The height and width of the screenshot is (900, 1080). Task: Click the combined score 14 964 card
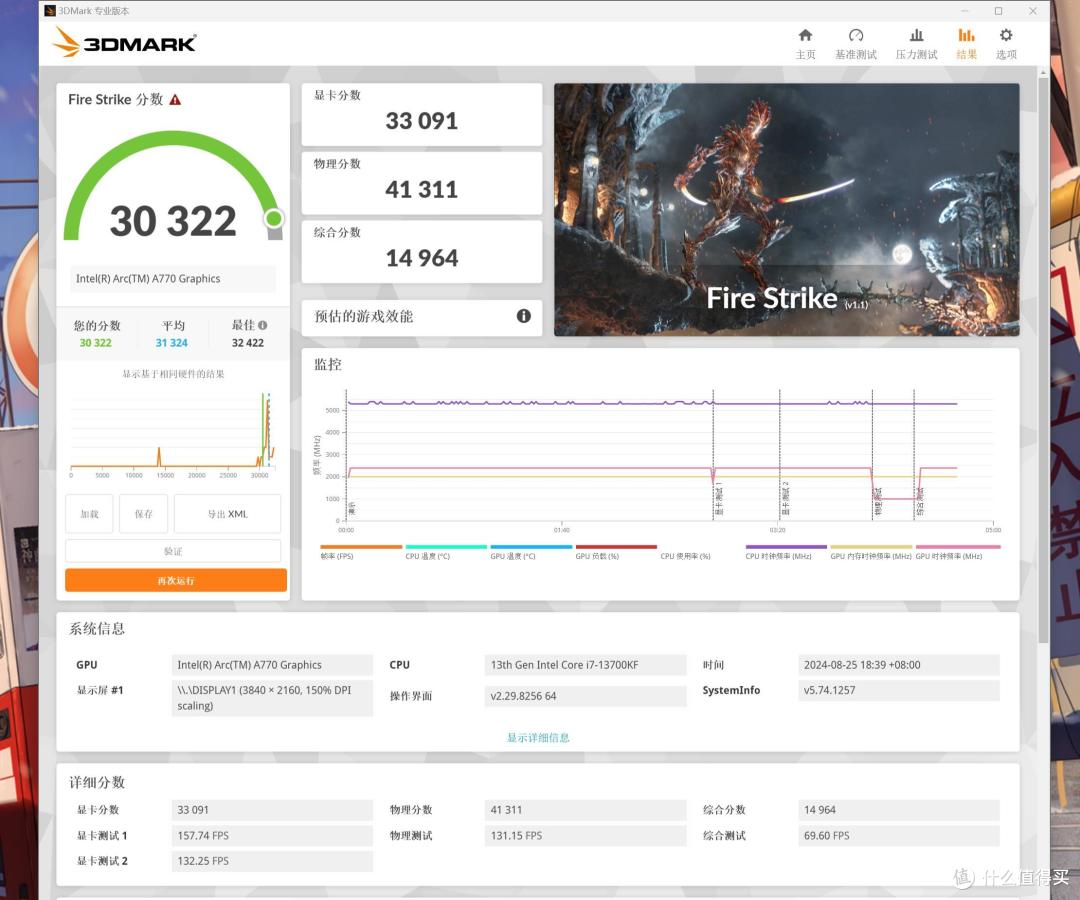point(422,251)
